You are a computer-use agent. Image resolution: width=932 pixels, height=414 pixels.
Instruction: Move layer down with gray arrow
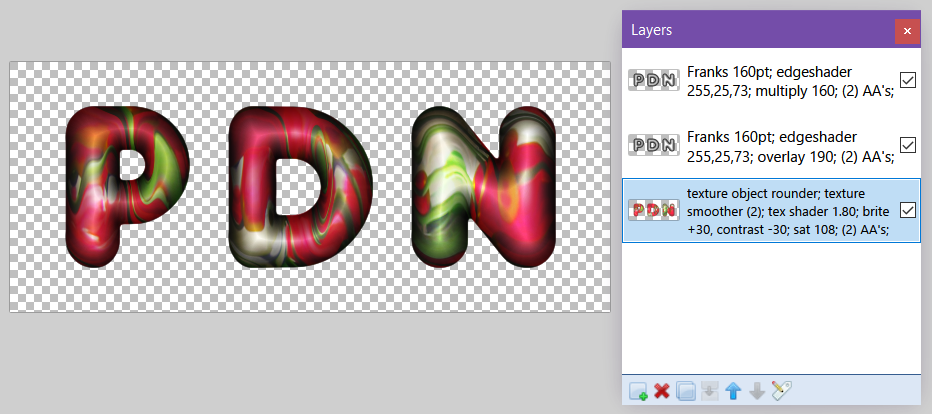[757, 391]
